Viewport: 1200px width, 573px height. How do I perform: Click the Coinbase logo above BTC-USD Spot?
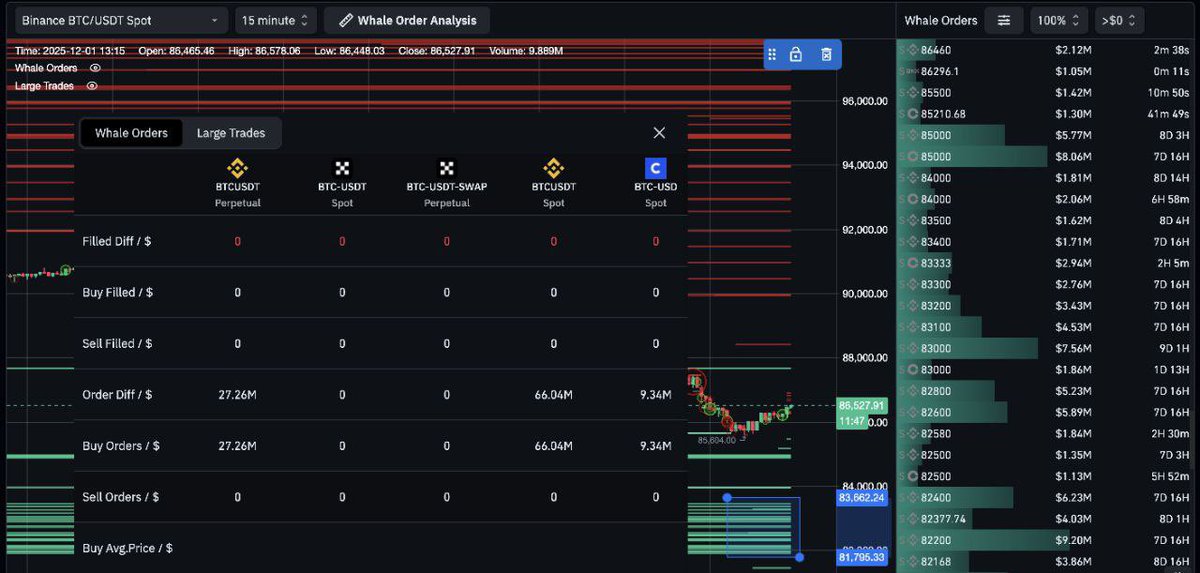click(x=656, y=168)
